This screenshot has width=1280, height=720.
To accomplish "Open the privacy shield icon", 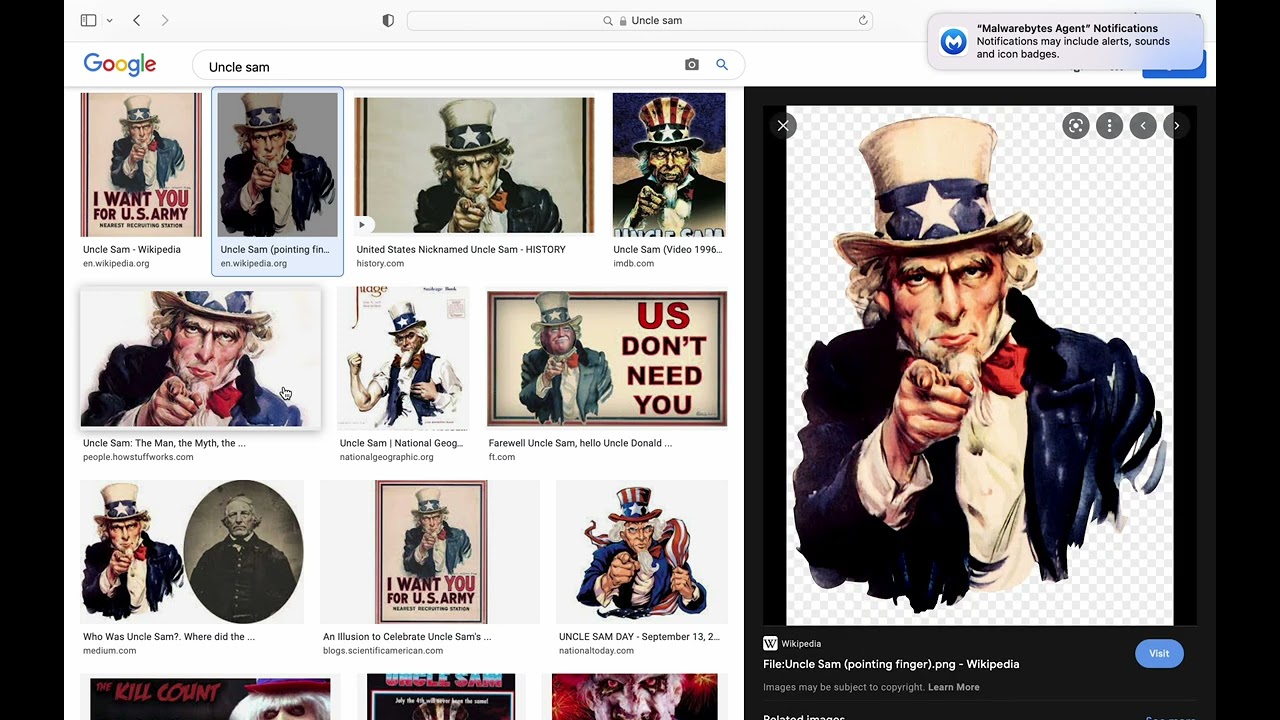I will point(388,20).
